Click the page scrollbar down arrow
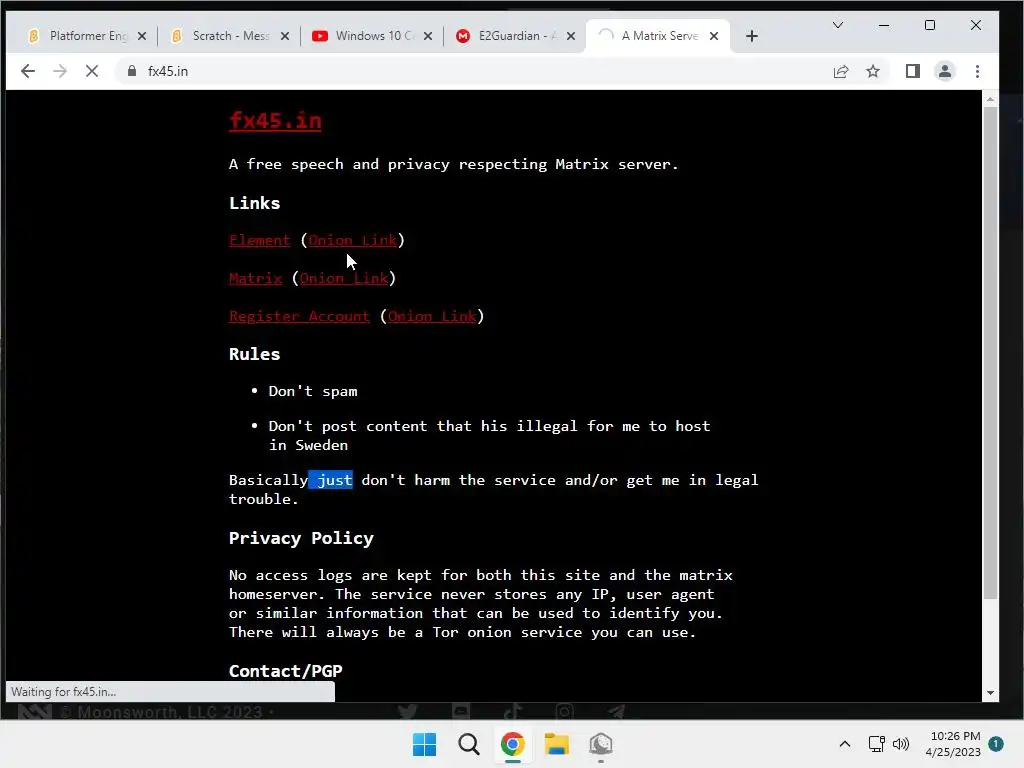1024x768 pixels. click(990, 693)
